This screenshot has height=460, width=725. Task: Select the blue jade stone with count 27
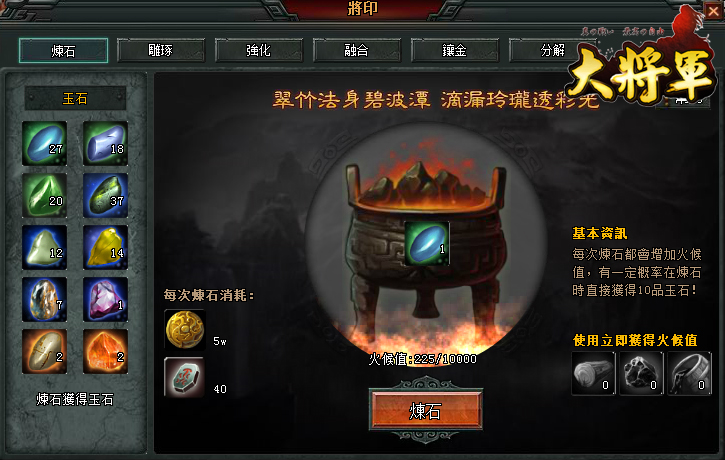pyautogui.click(x=44, y=143)
